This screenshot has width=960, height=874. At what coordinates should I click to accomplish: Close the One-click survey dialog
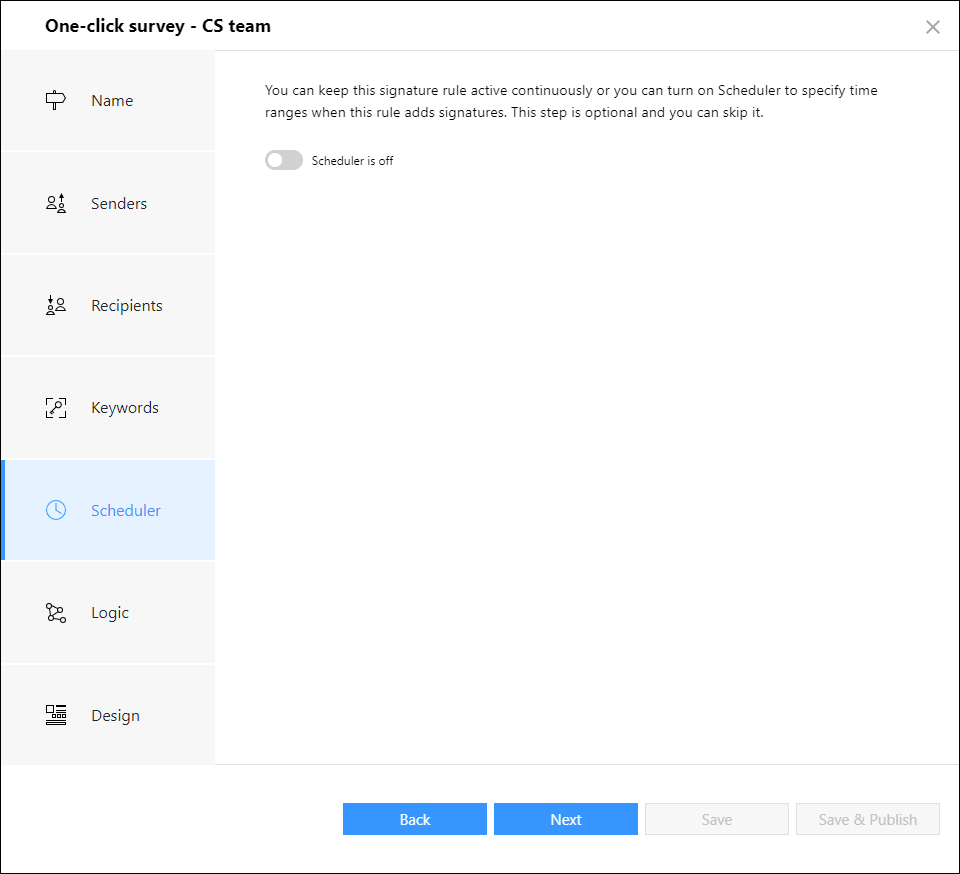pyautogui.click(x=932, y=27)
